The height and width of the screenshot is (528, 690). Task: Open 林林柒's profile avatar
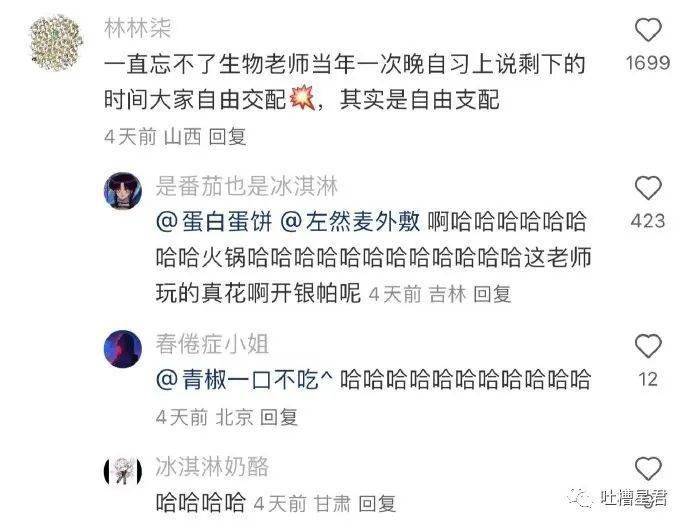pos(56,43)
